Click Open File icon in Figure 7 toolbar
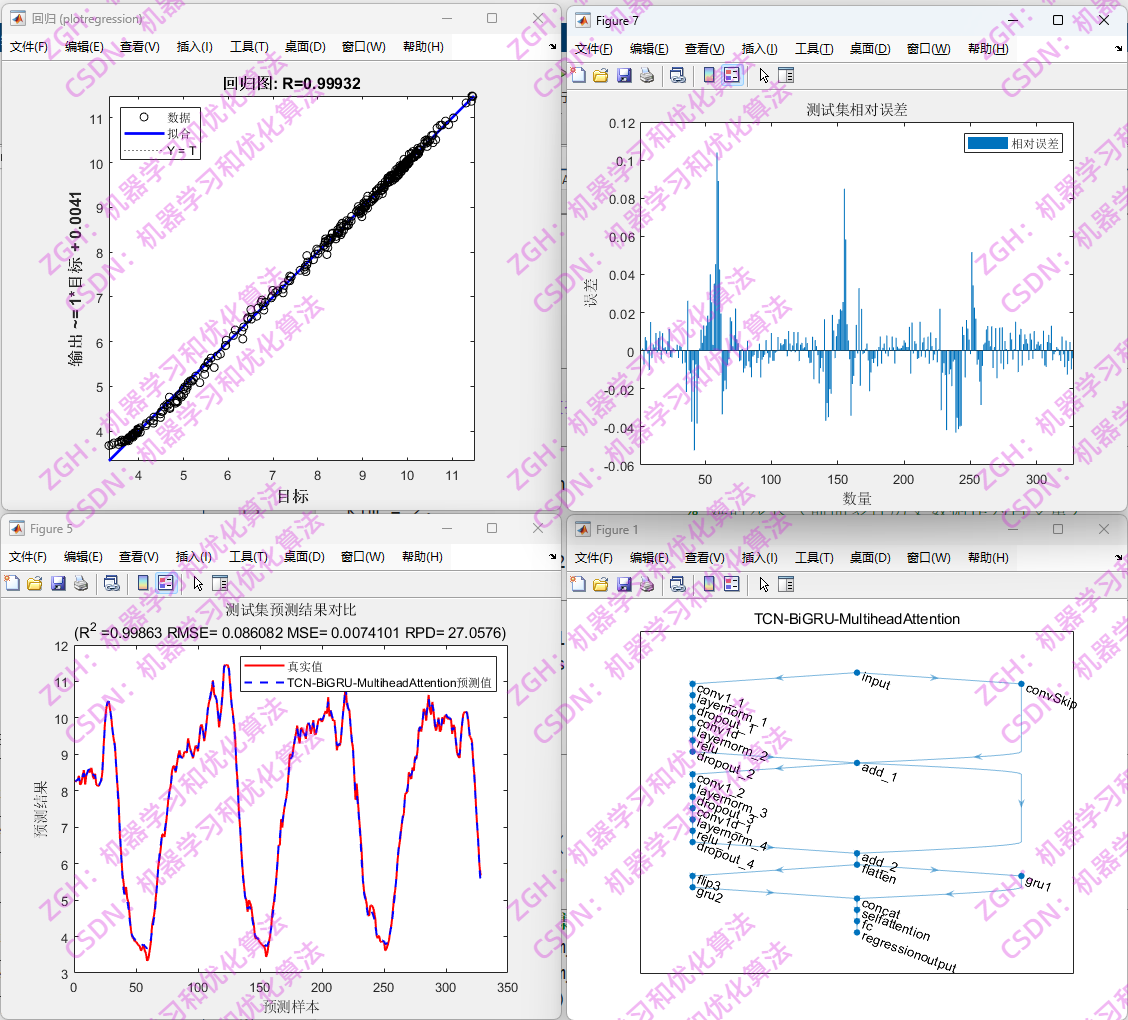This screenshot has height=1020, width=1128. click(x=601, y=76)
